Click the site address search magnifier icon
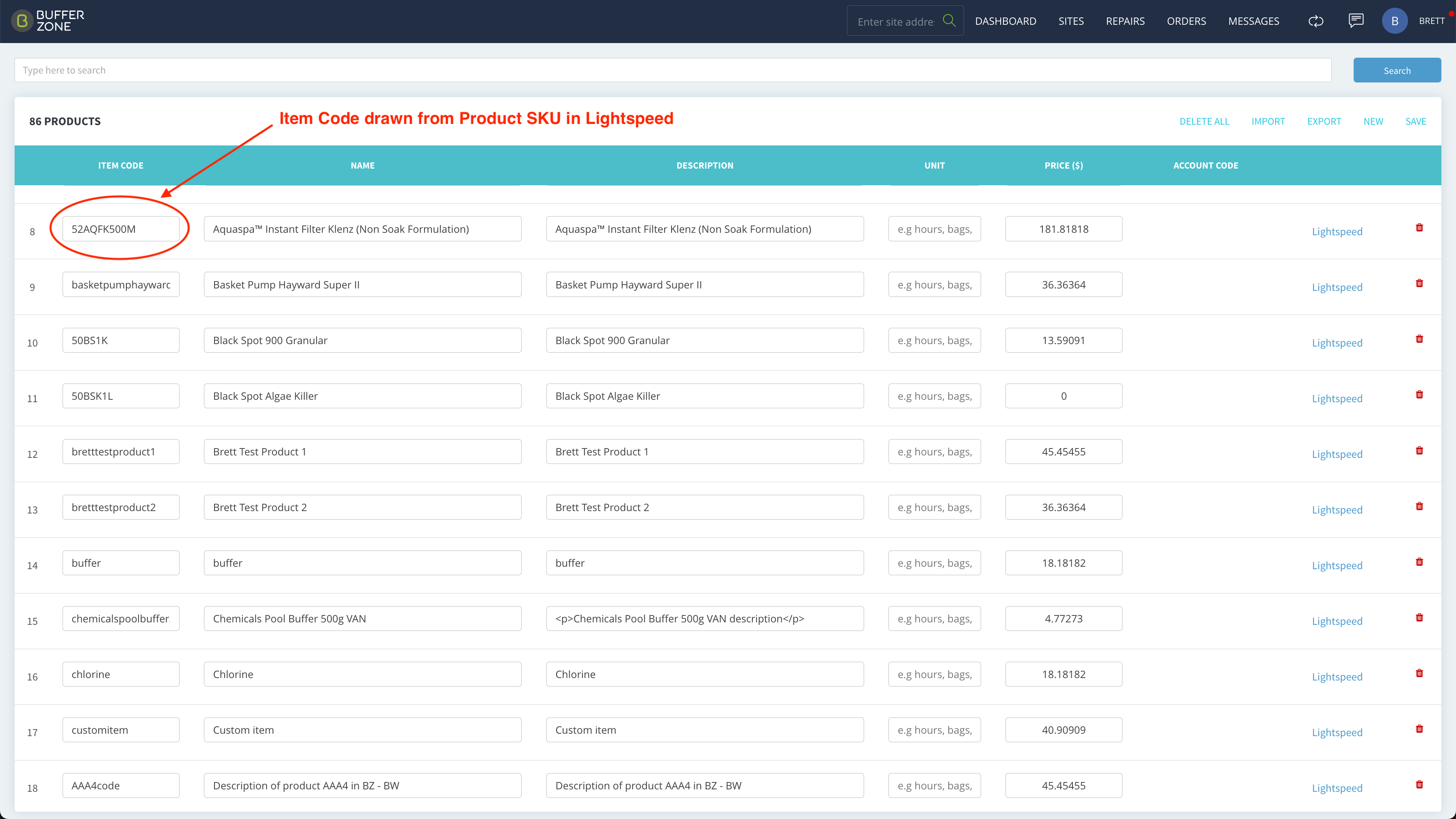Image resolution: width=1456 pixels, height=819 pixels. pos(949,21)
